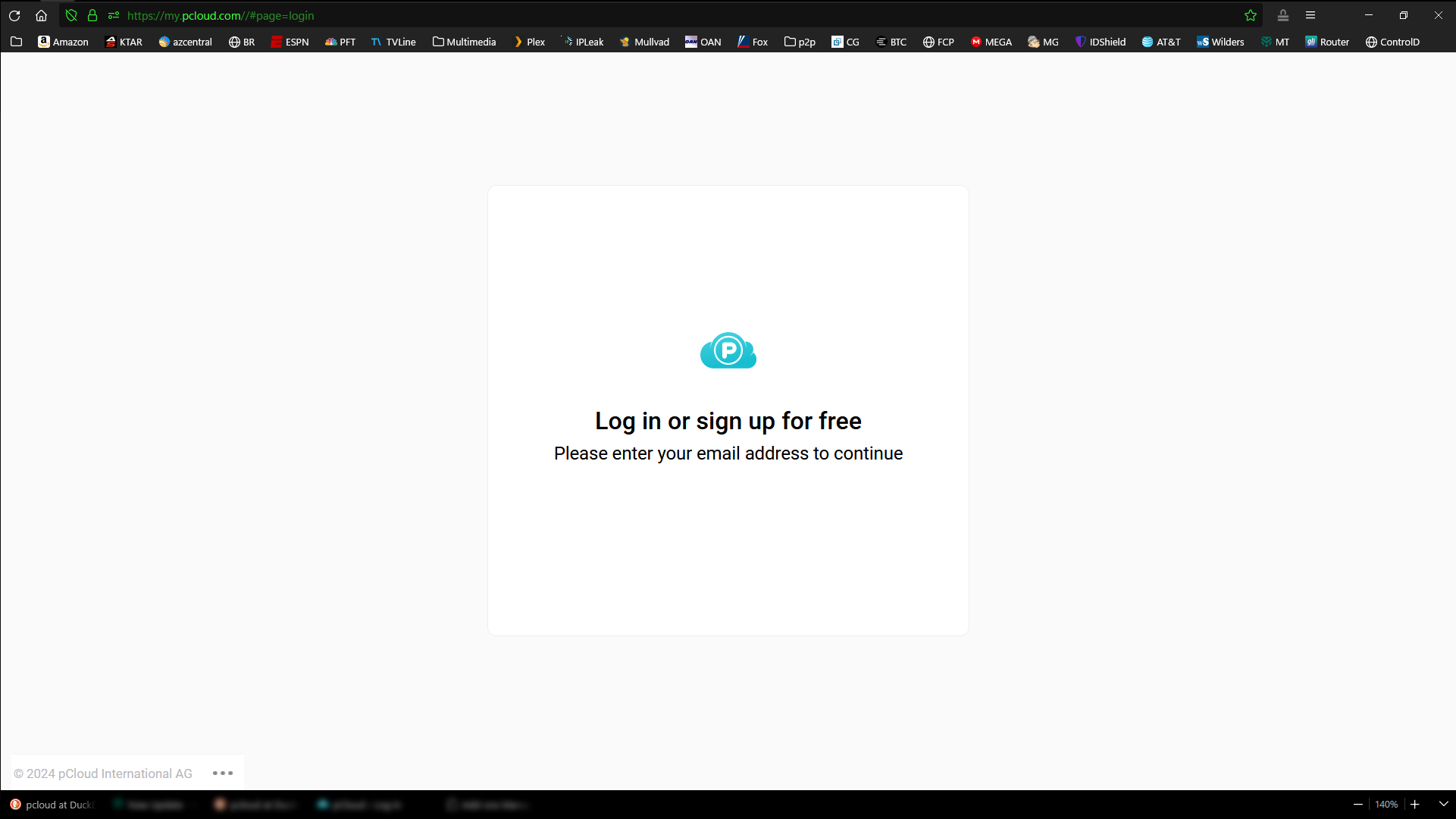1456x819 pixels.
Task: Click the downloads tray icon
Action: pos(1283,15)
